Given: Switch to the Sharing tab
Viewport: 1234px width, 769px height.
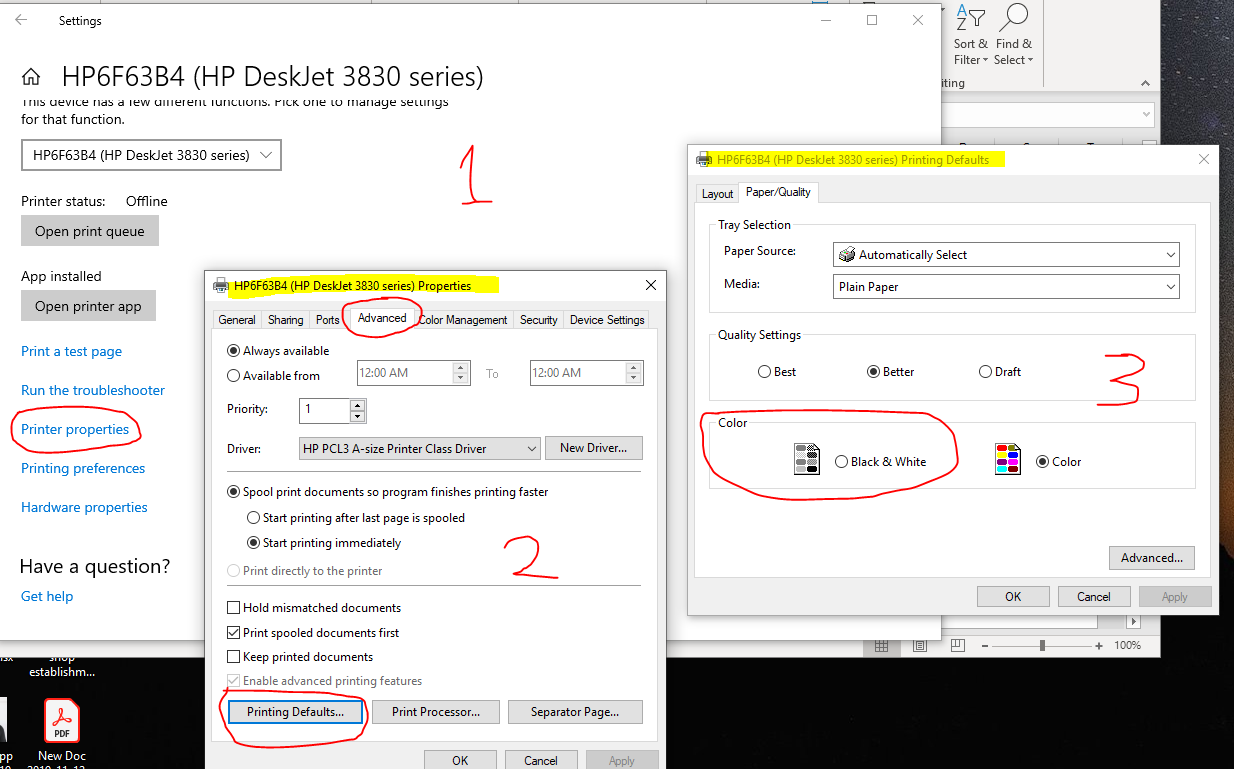Looking at the screenshot, I should [x=285, y=320].
